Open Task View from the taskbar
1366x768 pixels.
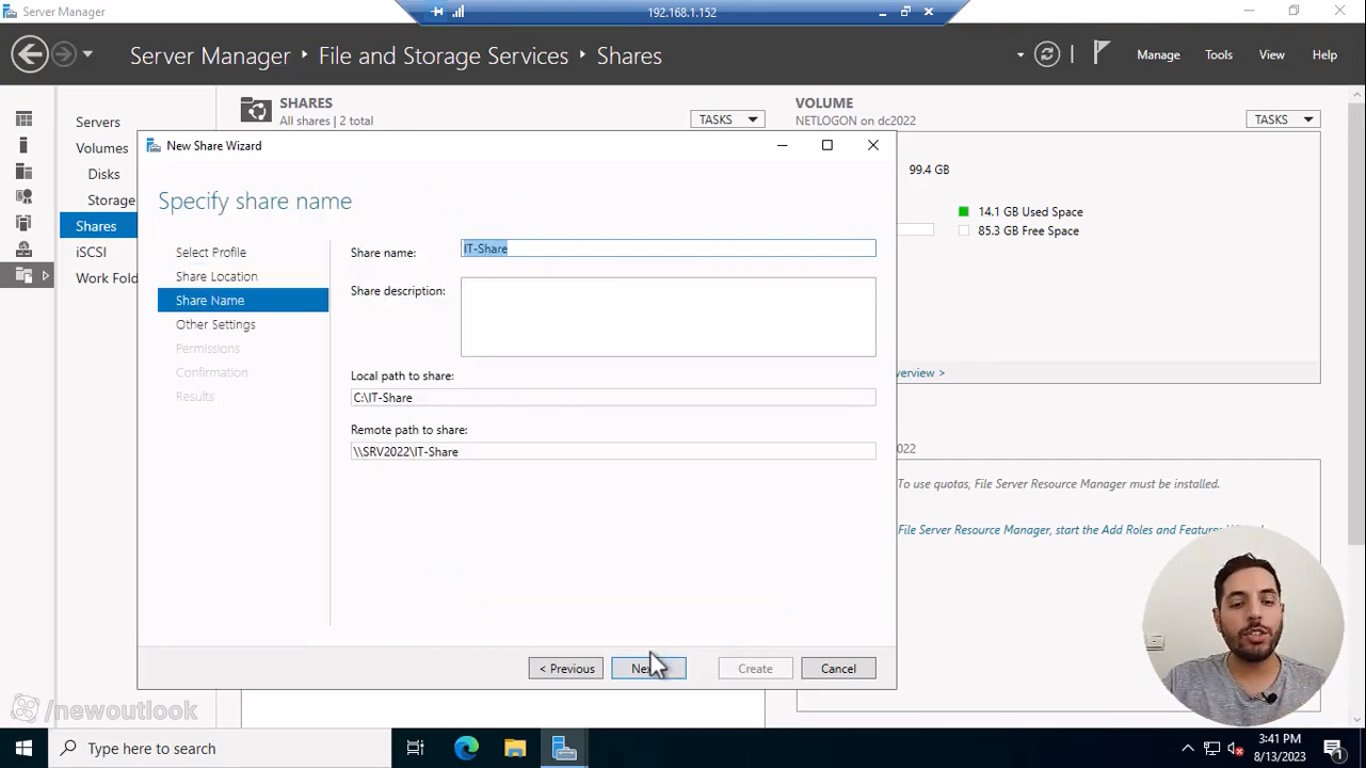pos(415,748)
